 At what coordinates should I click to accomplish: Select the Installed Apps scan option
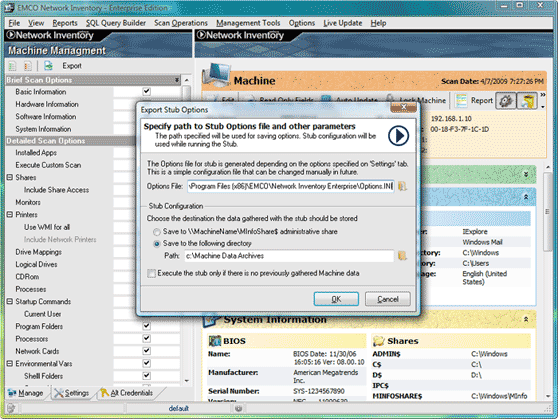click(36, 153)
